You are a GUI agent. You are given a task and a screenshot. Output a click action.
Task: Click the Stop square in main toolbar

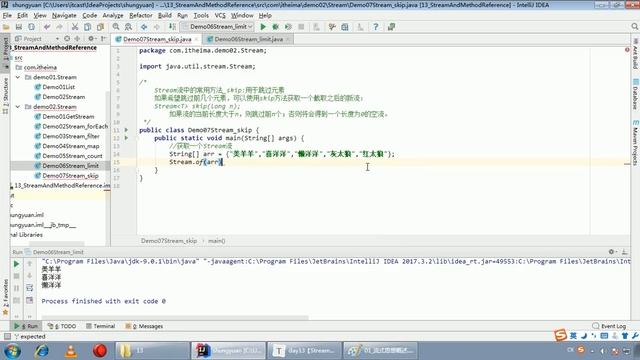tap(301, 27)
